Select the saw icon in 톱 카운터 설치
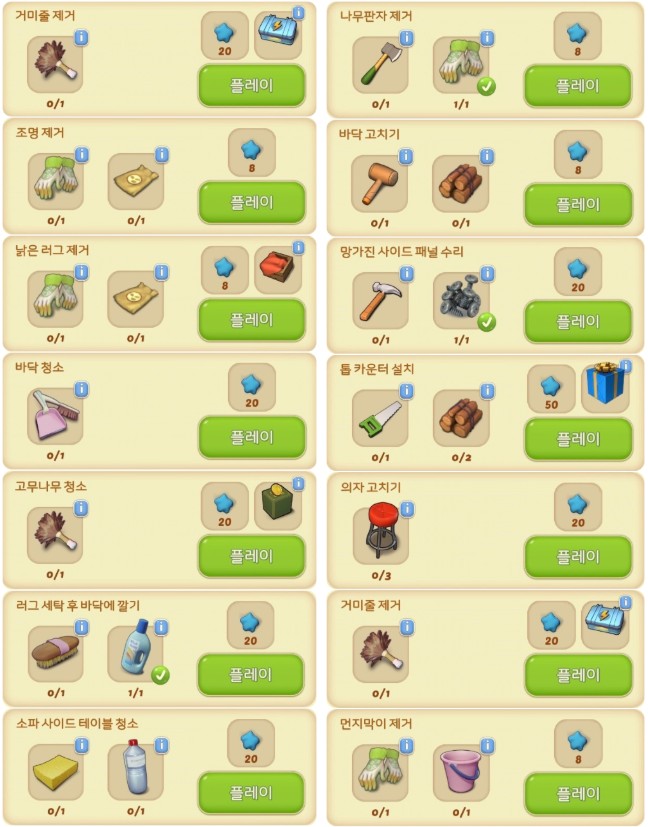The width and height of the screenshot is (648, 827). pyautogui.click(x=380, y=418)
